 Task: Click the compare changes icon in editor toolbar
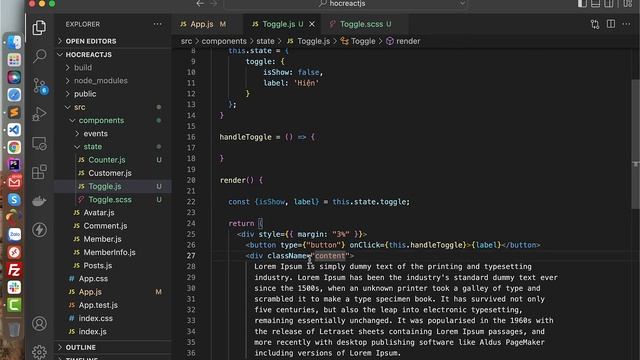click(595, 24)
